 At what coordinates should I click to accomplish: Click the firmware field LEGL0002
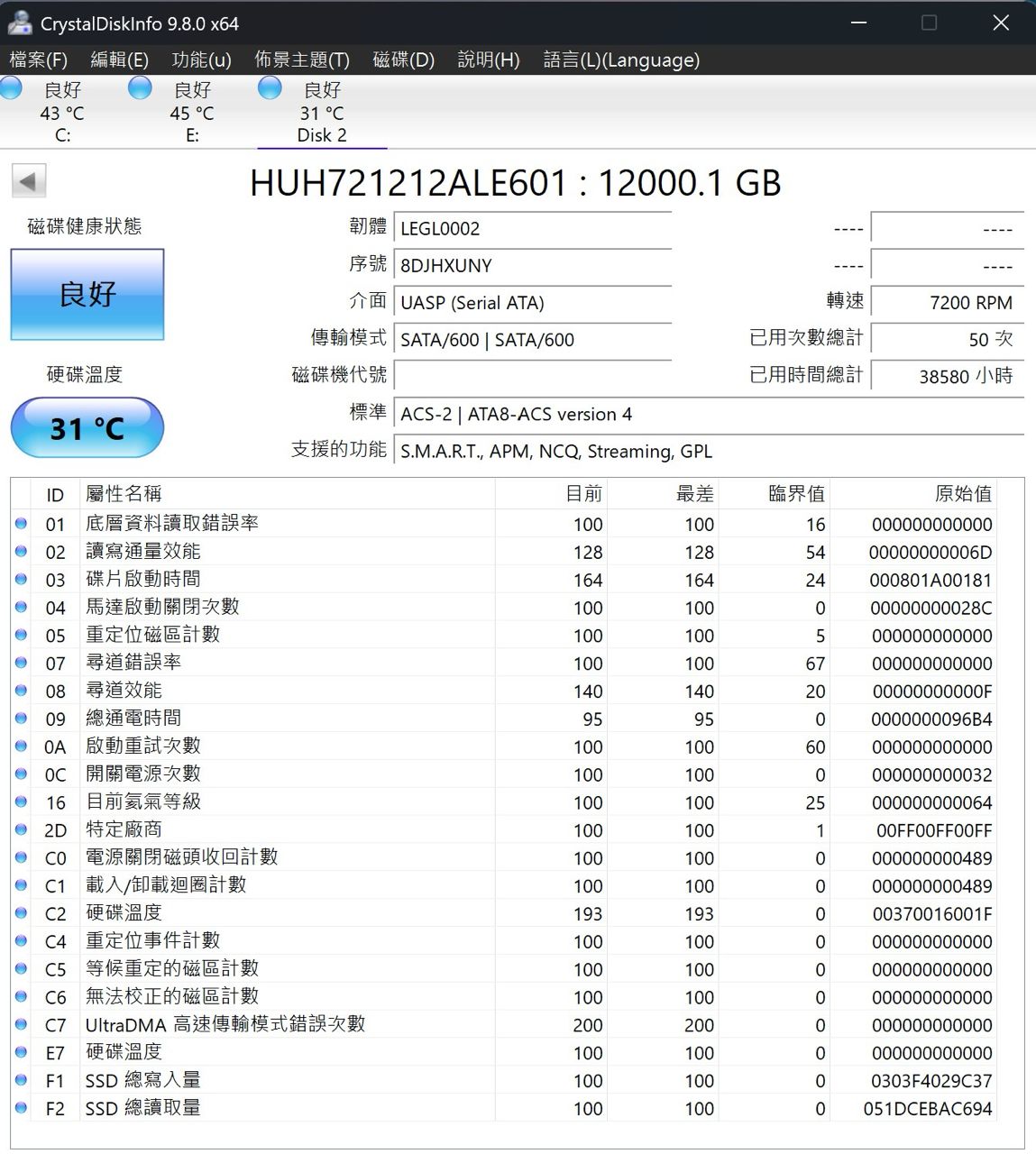click(x=532, y=229)
